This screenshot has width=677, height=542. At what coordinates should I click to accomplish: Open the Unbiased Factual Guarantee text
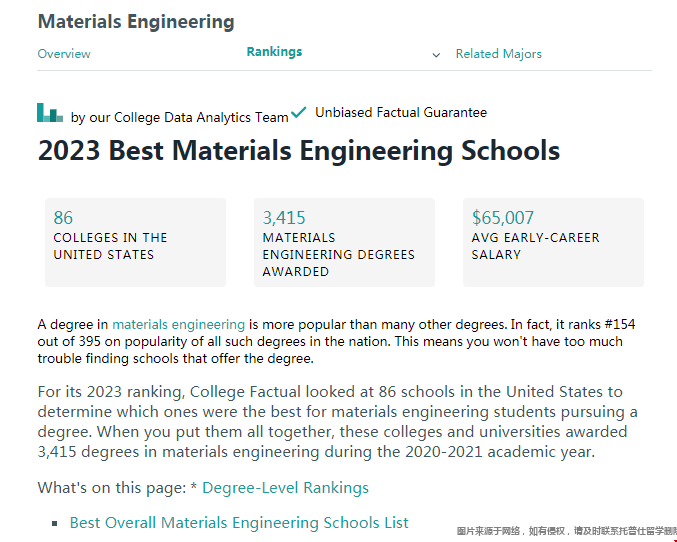click(x=401, y=113)
